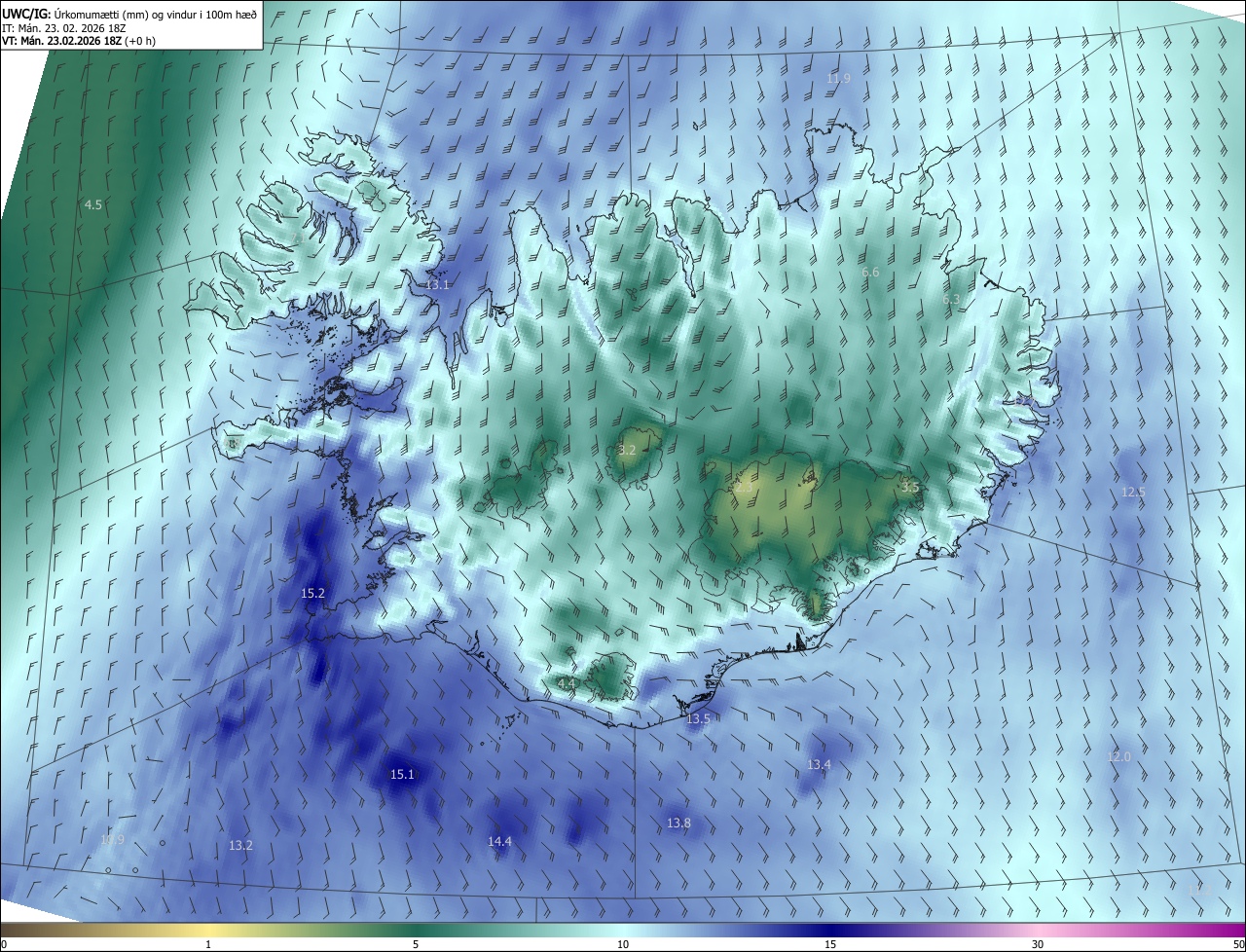This screenshot has width=1246, height=952.
Task: Click the 15.1 value label on the map
Action: pyautogui.click(x=402, y=775)
